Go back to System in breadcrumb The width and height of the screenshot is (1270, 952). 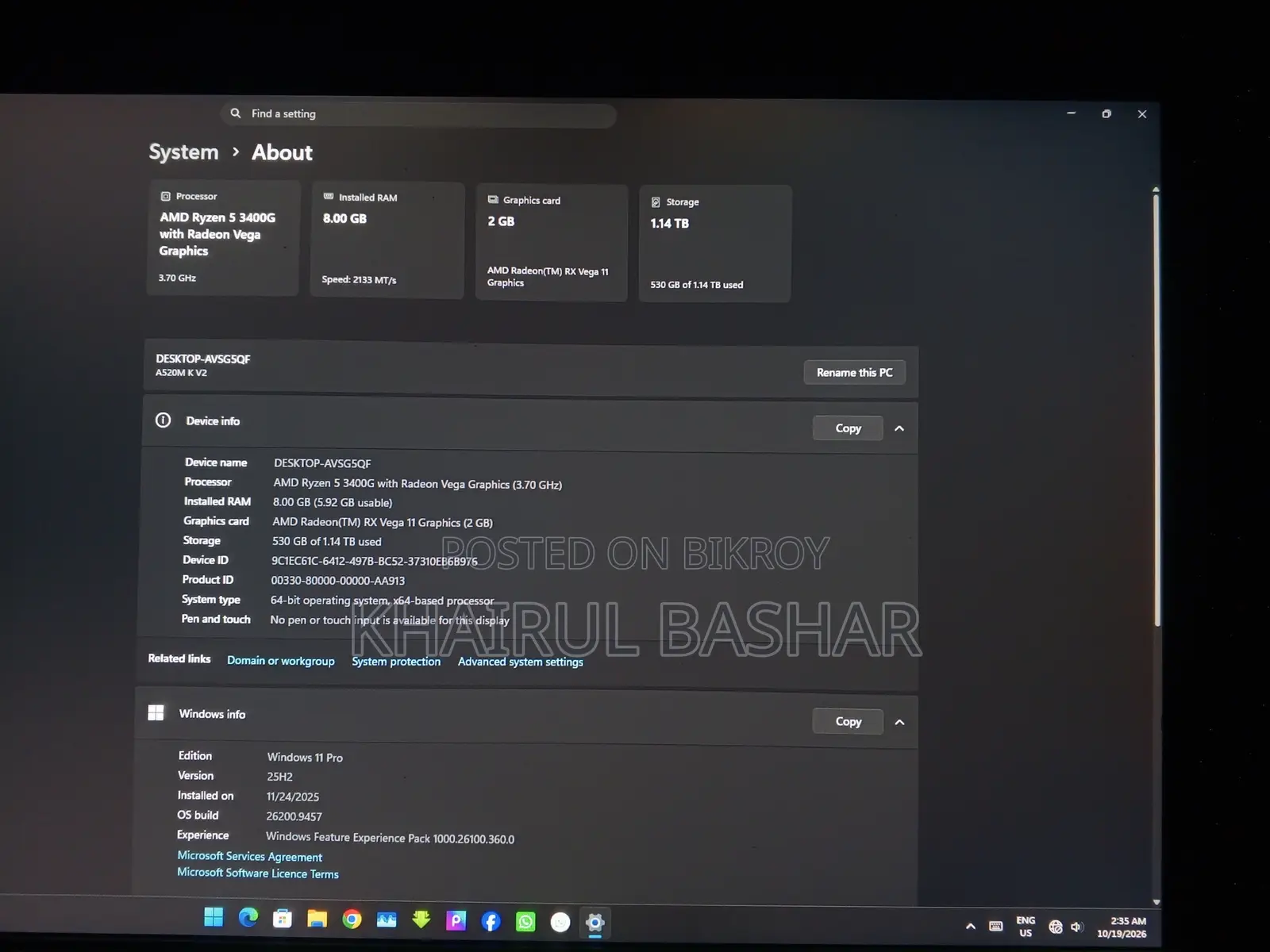(183, 152)
